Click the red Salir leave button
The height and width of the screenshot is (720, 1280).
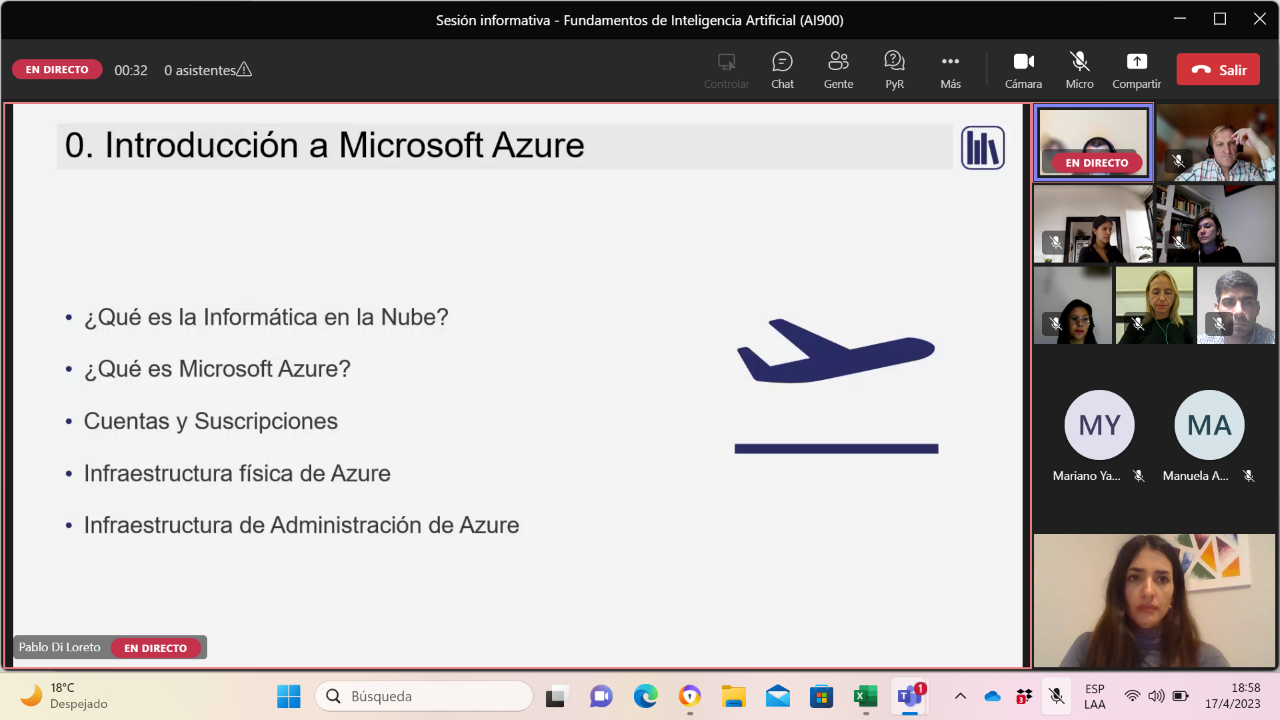(x=1218, y=70)
